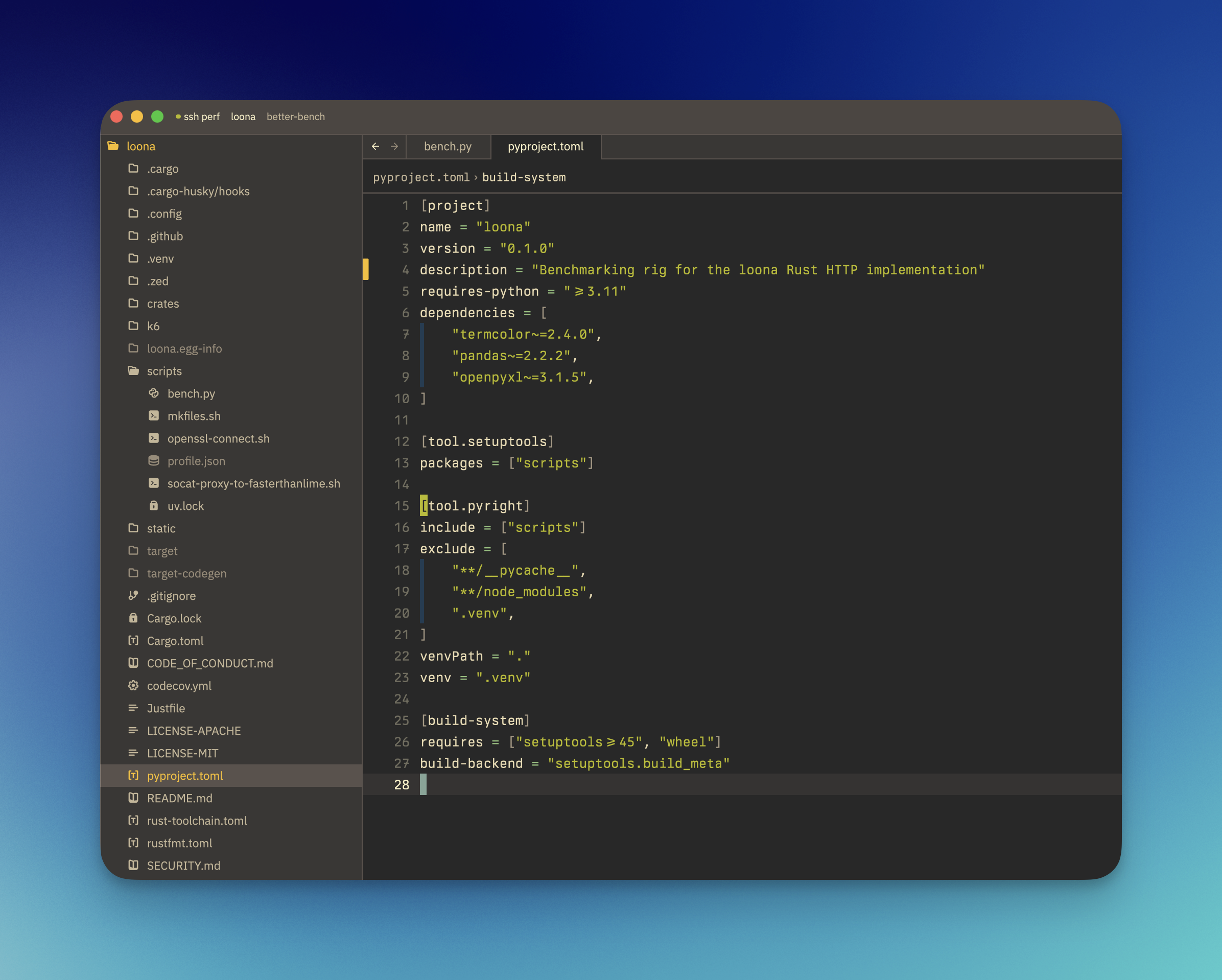Image resolution: width=1222 pixels, height=980 pixels.
Task: Click the database icon beside profile.json
Action: [154, 461]
